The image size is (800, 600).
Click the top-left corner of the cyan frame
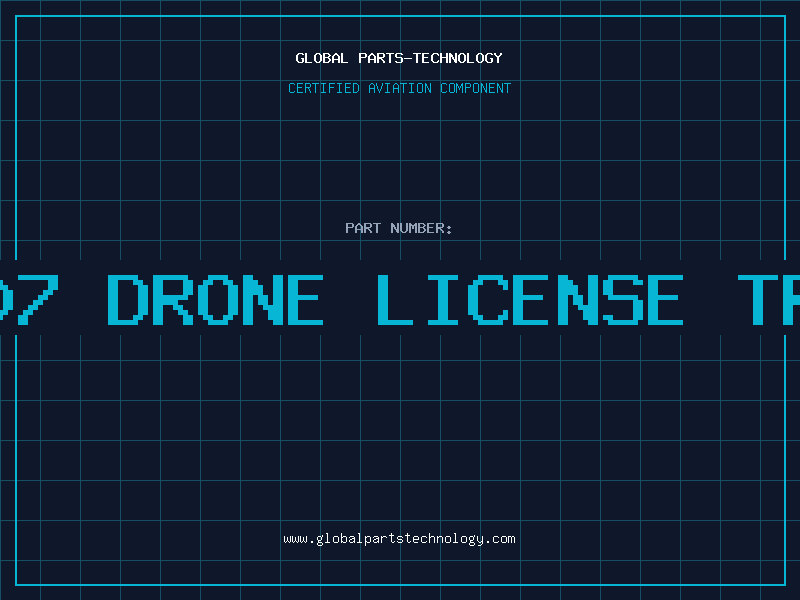[x=16, y=16]
